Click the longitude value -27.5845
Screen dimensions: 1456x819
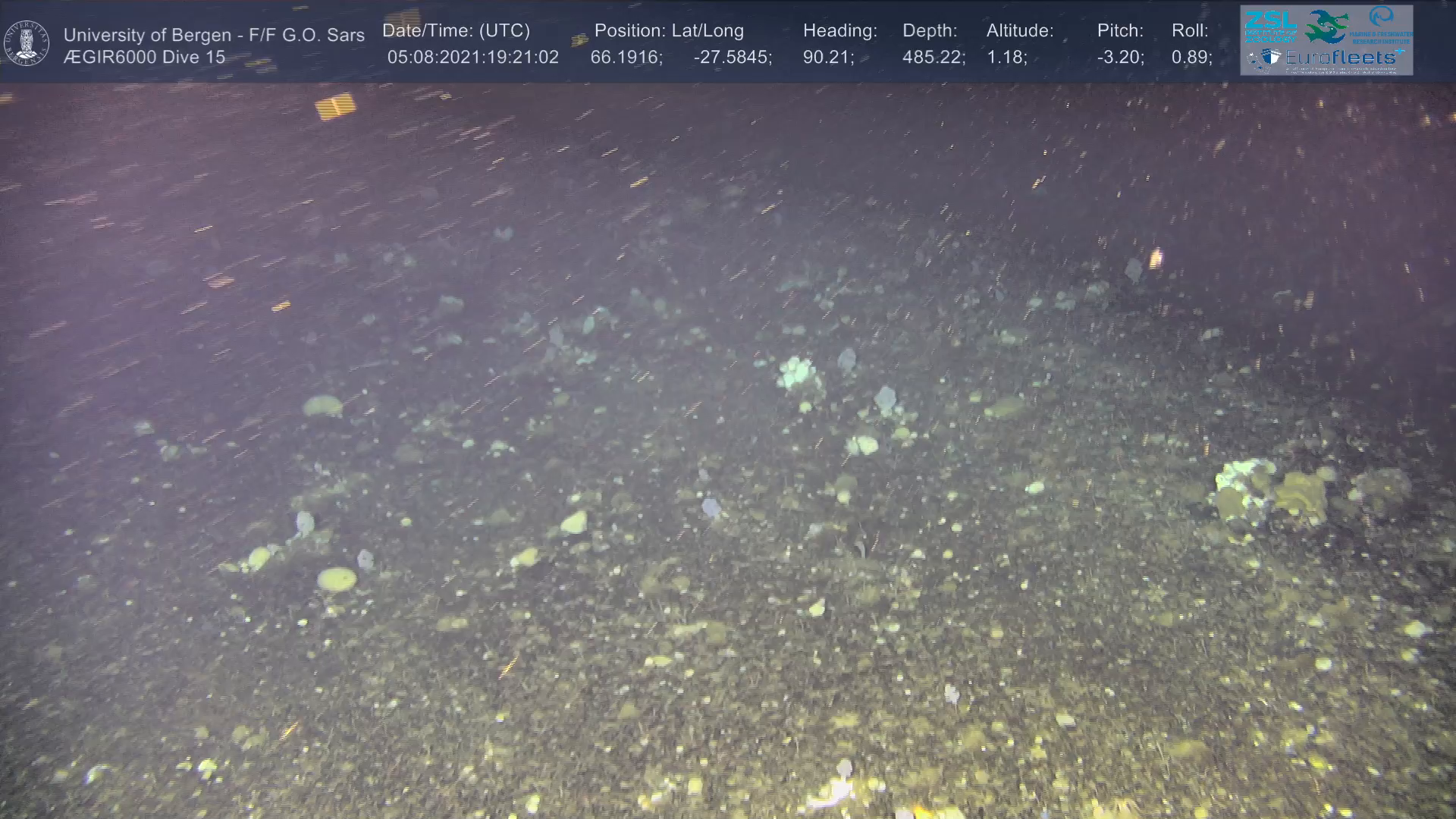732,57
